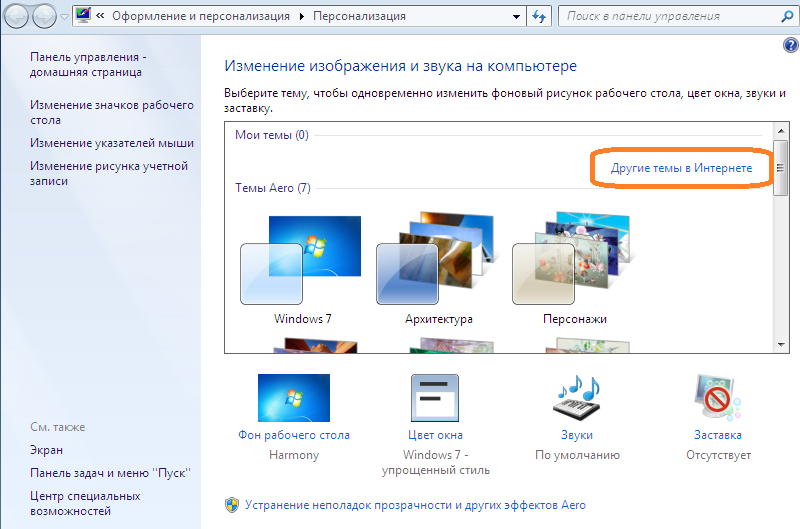Viewport: 800px width, 529px height.
Task: Click the theme list scrollbar thumb
Action: coord(781,167)
